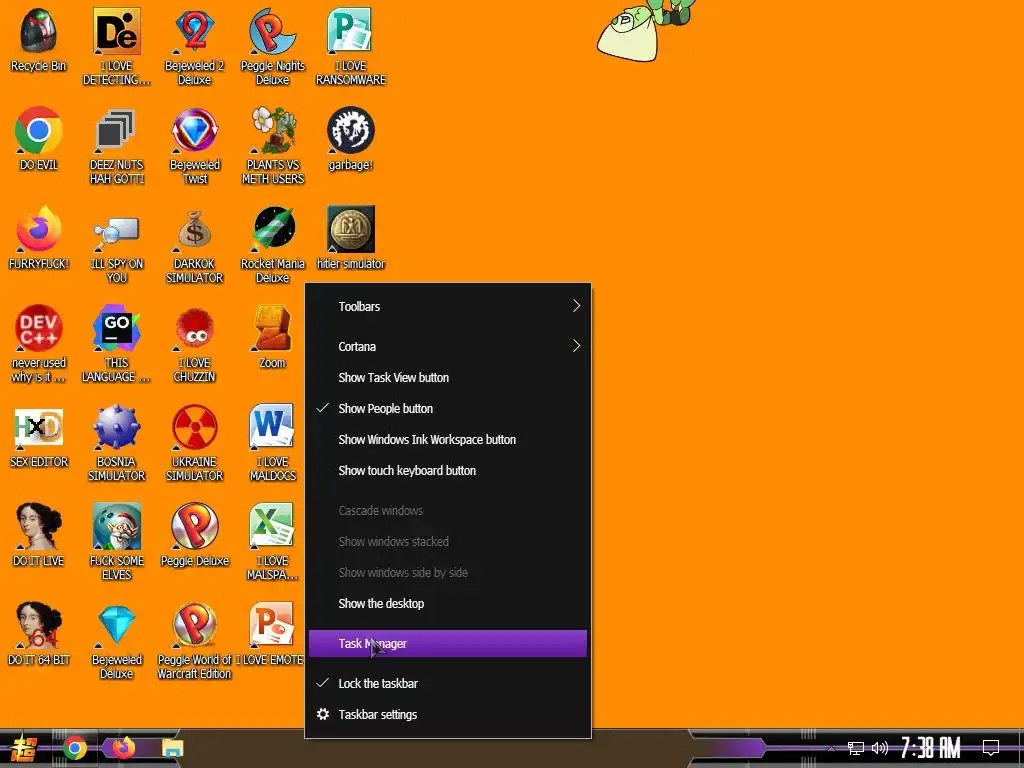Enable Show Windows Ink Workspace button
1024x768 pixels.
coord(448,440)
